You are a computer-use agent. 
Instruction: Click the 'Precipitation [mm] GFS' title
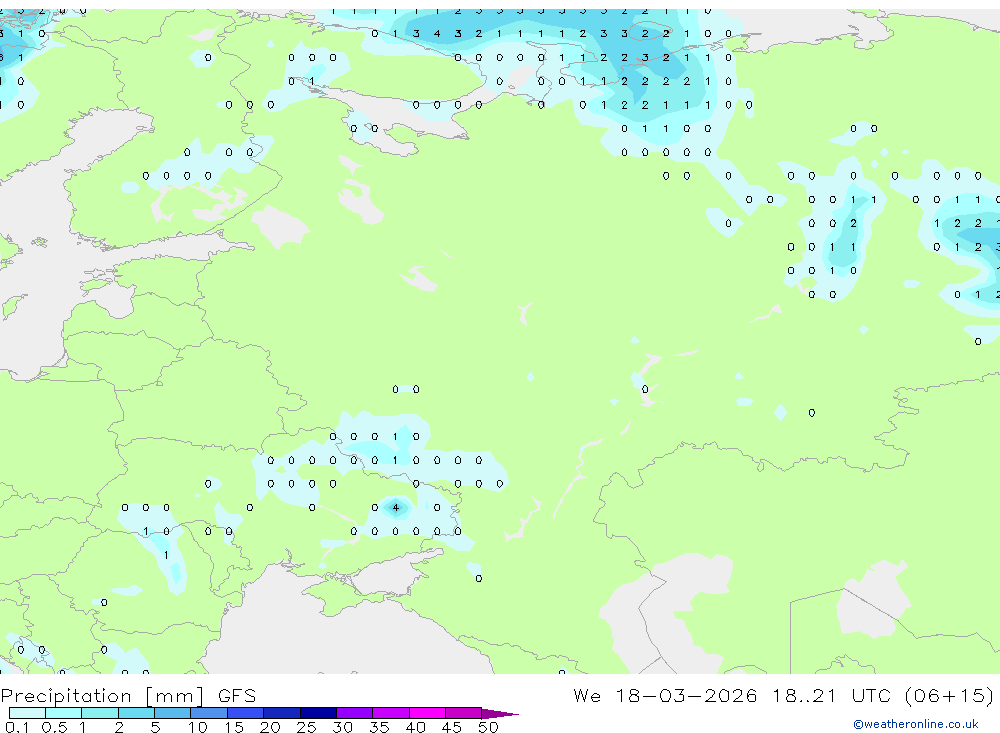click(x=128, y=695)
